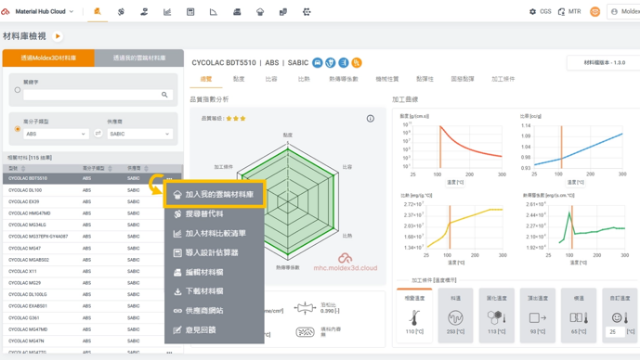The width and height of the screenshot is (640, 360).
Task: Select the 頂出溫度 93°C temperature card
Action: click(538, 315)
